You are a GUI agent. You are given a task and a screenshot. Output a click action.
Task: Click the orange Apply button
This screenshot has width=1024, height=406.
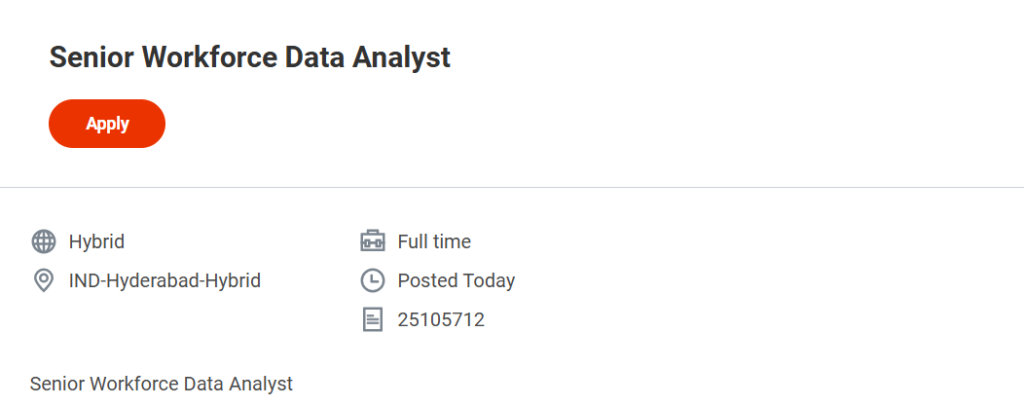point(107,124)
